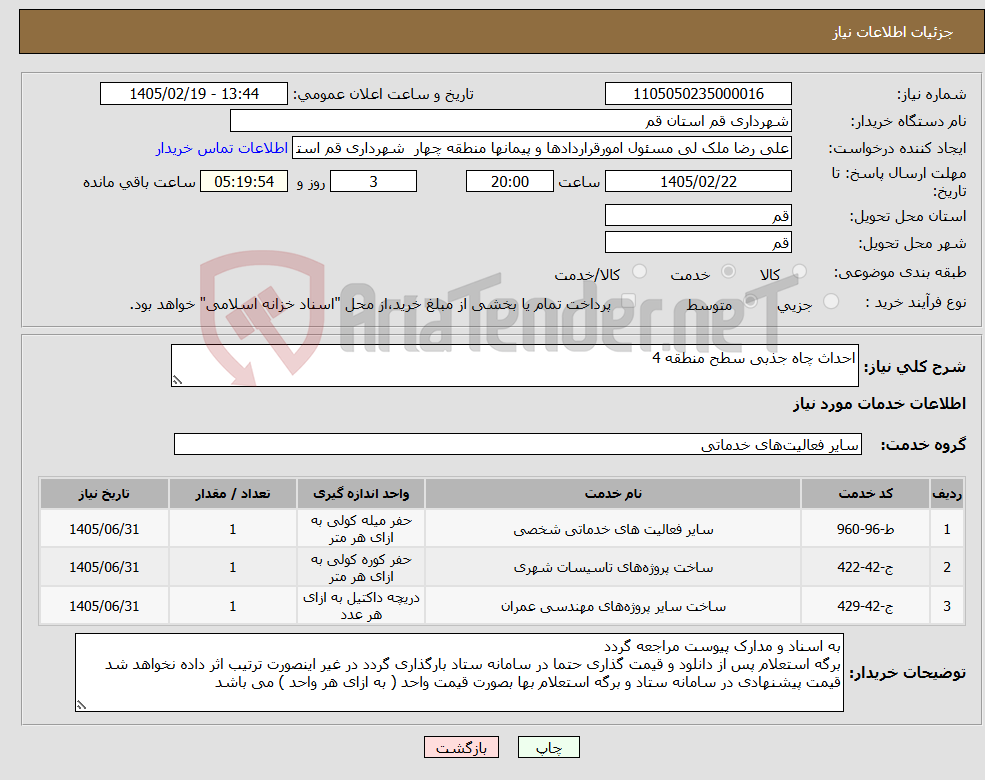This screenshot has width=985, height=780.
Task: Click the buyer name field شهرداری قم استان قم
Action: [510, 121]
